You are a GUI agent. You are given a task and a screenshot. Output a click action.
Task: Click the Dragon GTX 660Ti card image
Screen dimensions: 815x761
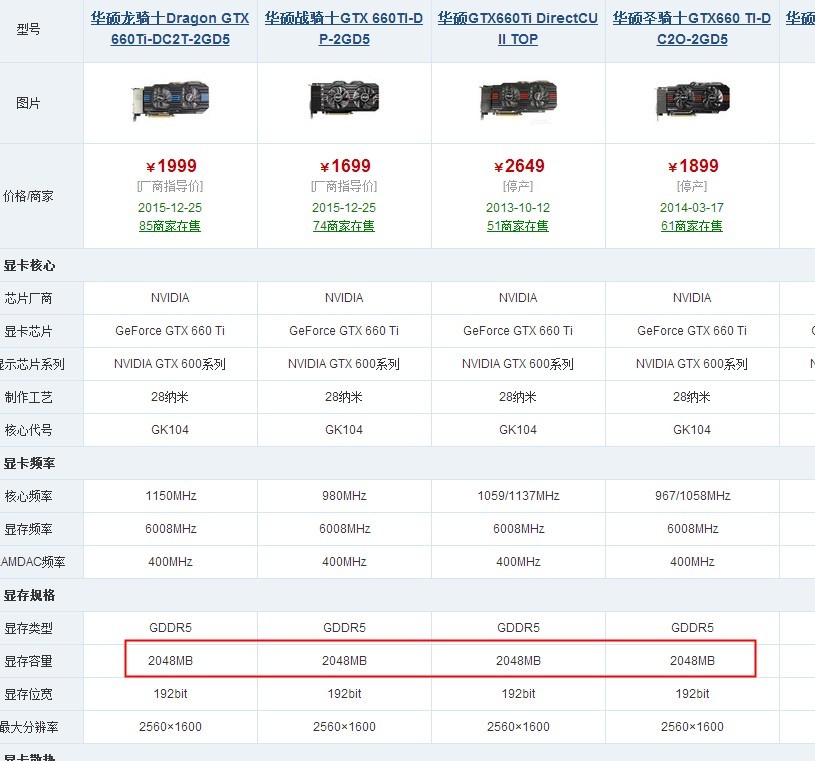[x=170, y=100]
